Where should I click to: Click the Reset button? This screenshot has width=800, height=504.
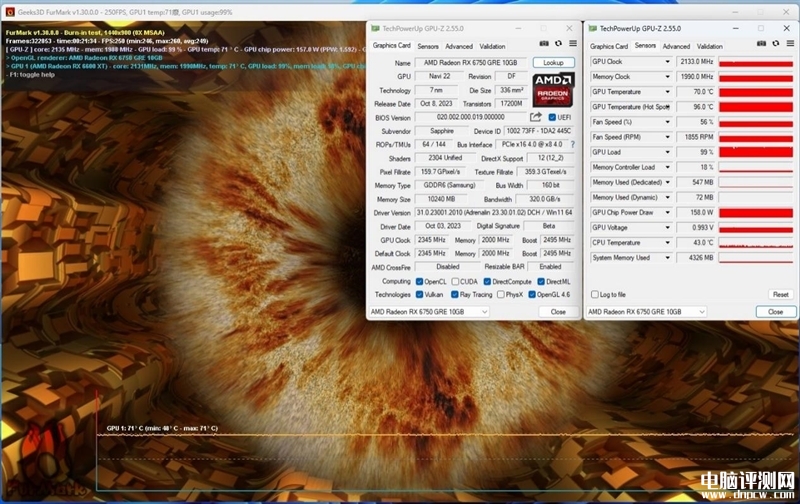click(x=781, y=294)
